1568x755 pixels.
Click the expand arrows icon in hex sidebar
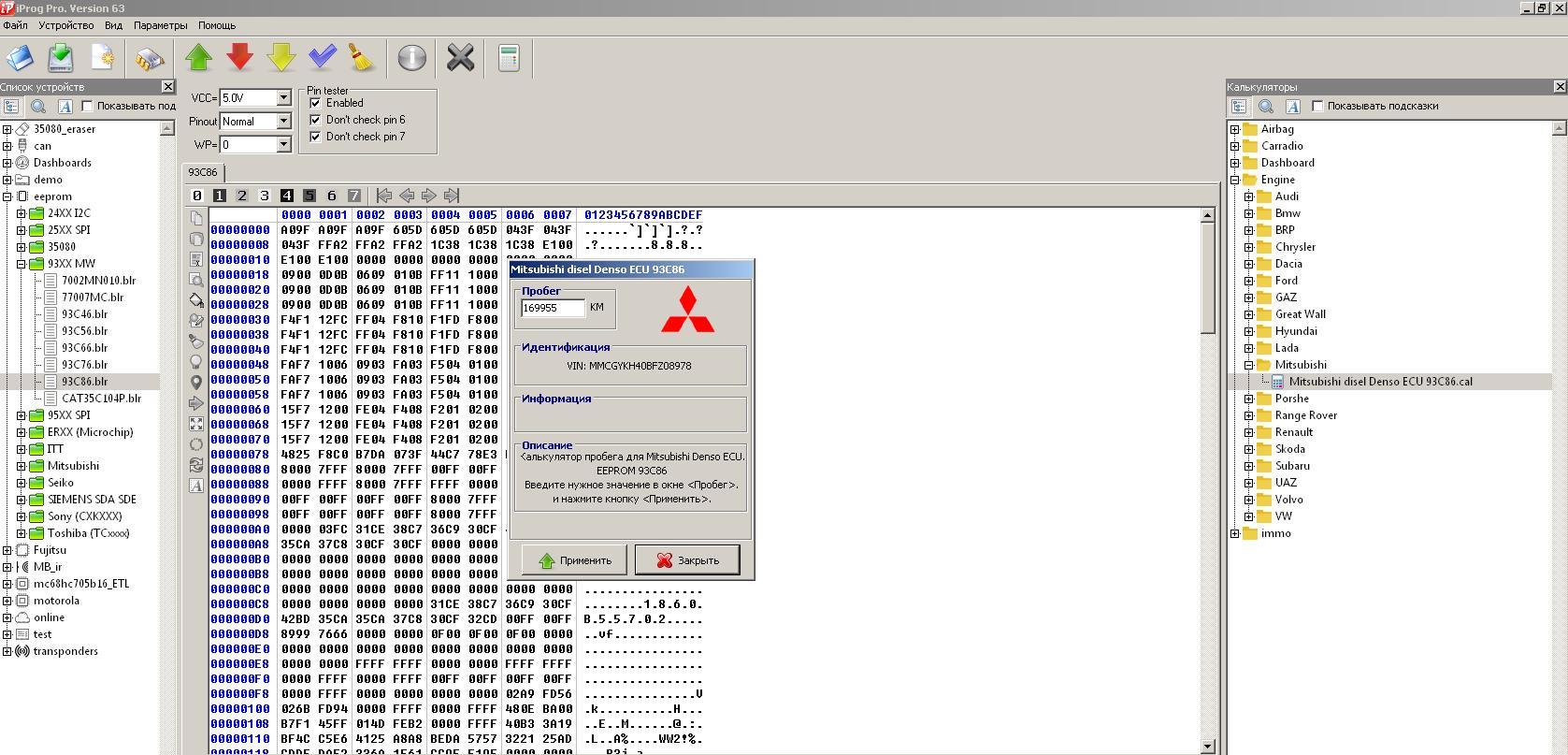click(x=195, y=424)
